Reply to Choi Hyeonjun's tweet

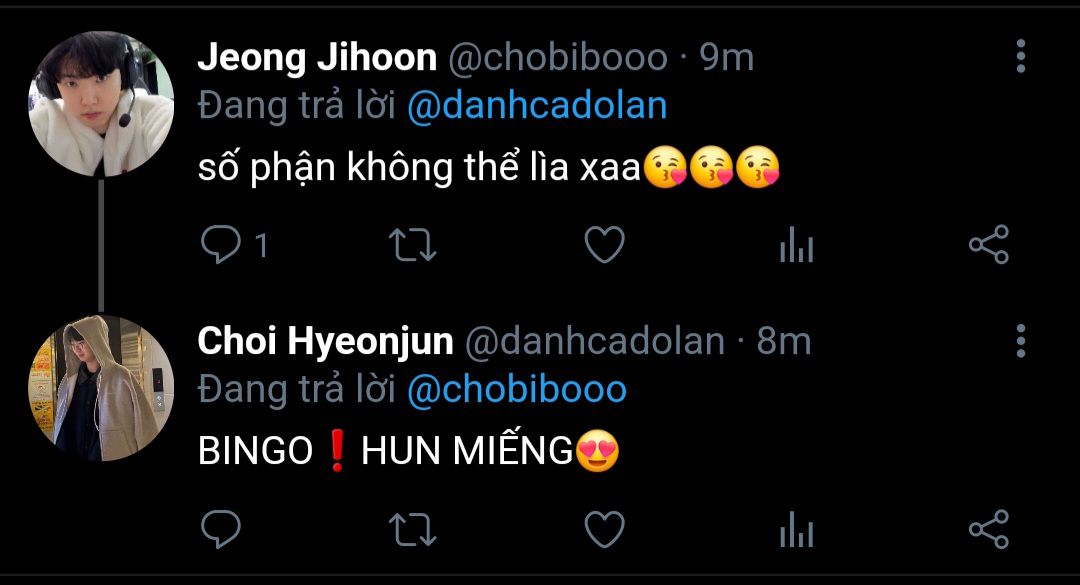click(220, 529)
